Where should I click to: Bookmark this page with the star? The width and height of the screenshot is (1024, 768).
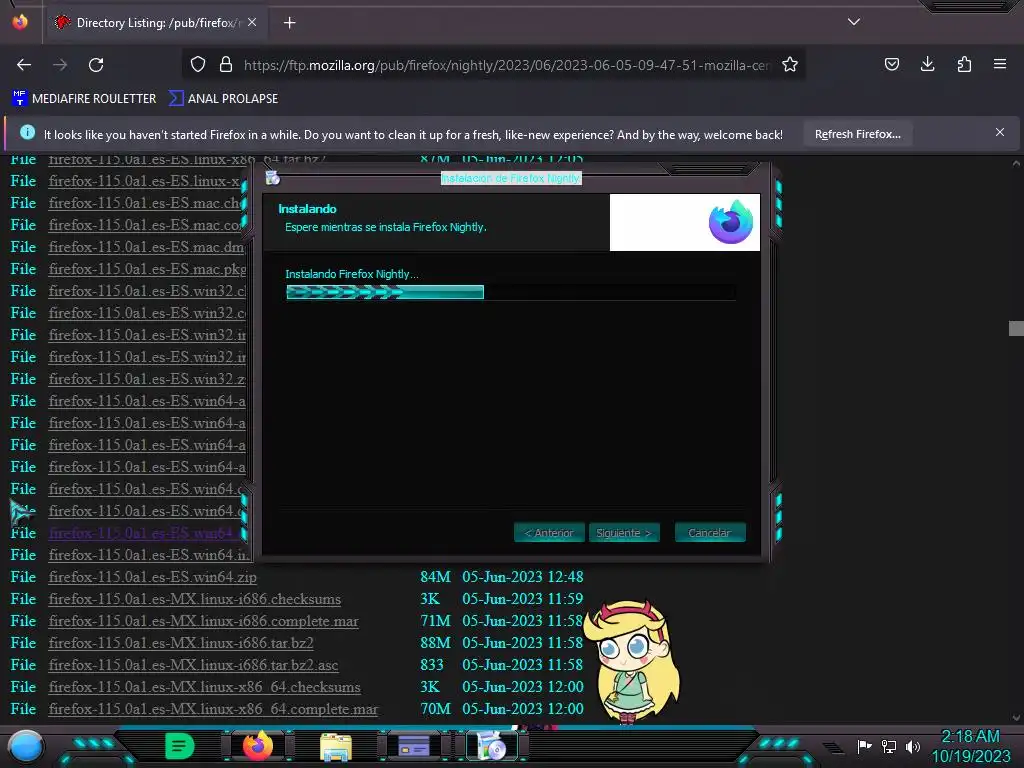[790, 64]
